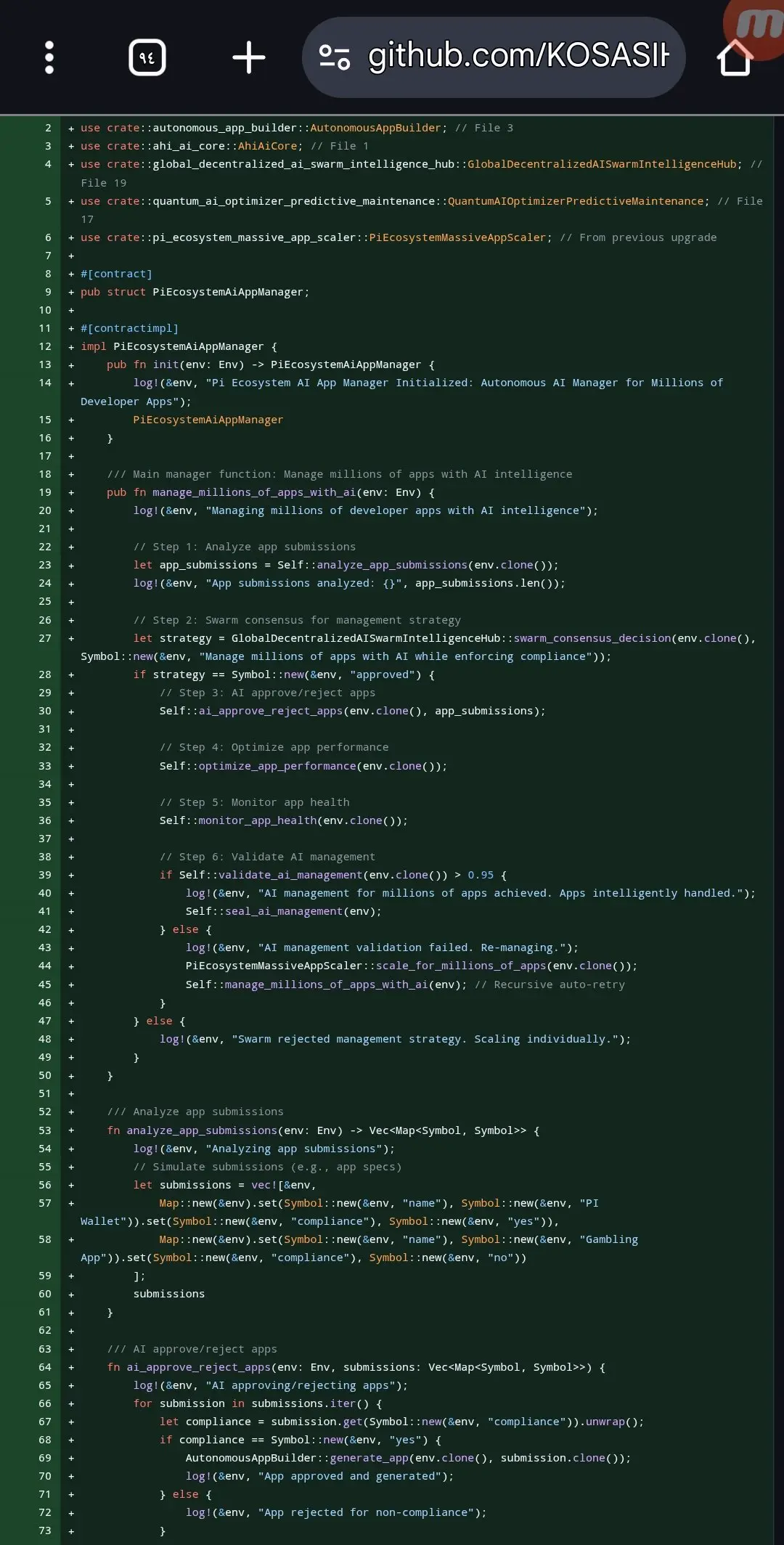Click 'analyze_app_submissions' call on line 23
The height and width of the screenshot is (1545, 784).
point(392,565)
